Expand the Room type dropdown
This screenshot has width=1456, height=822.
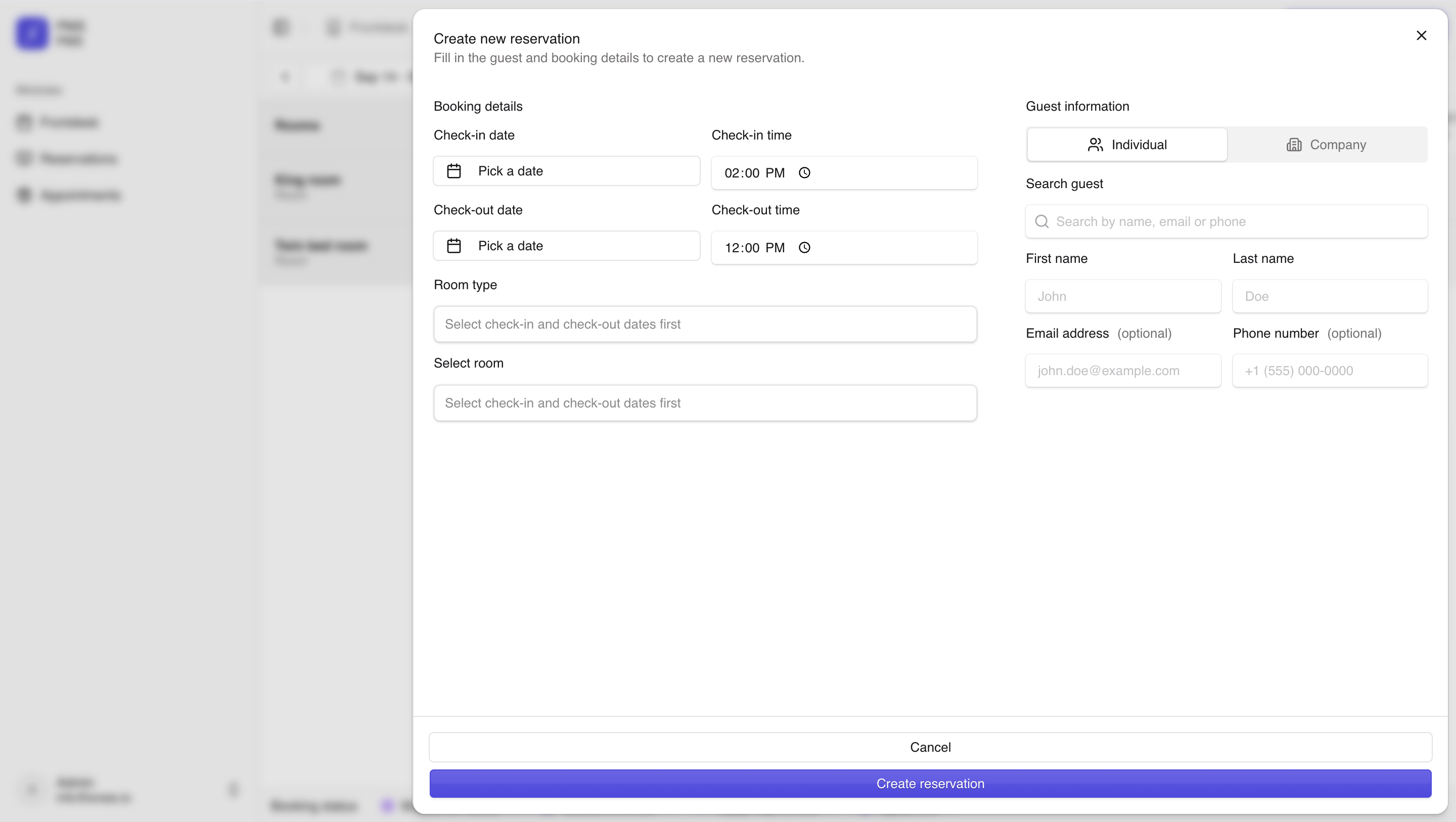coord(705,325)
